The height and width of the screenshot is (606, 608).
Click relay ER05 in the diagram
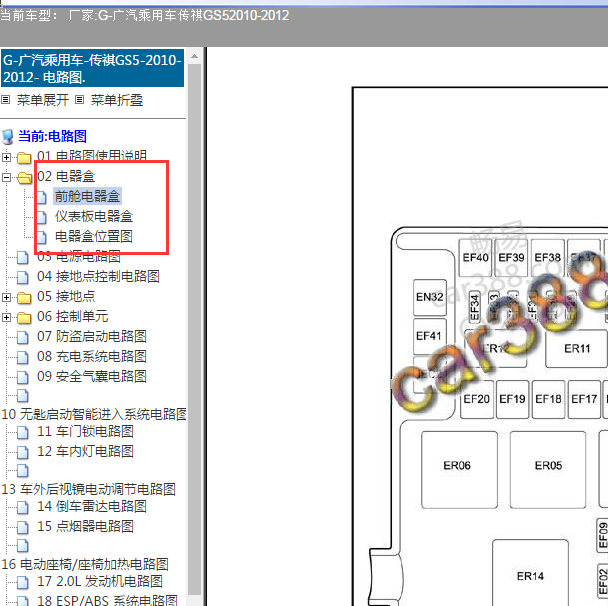(548, 470)
